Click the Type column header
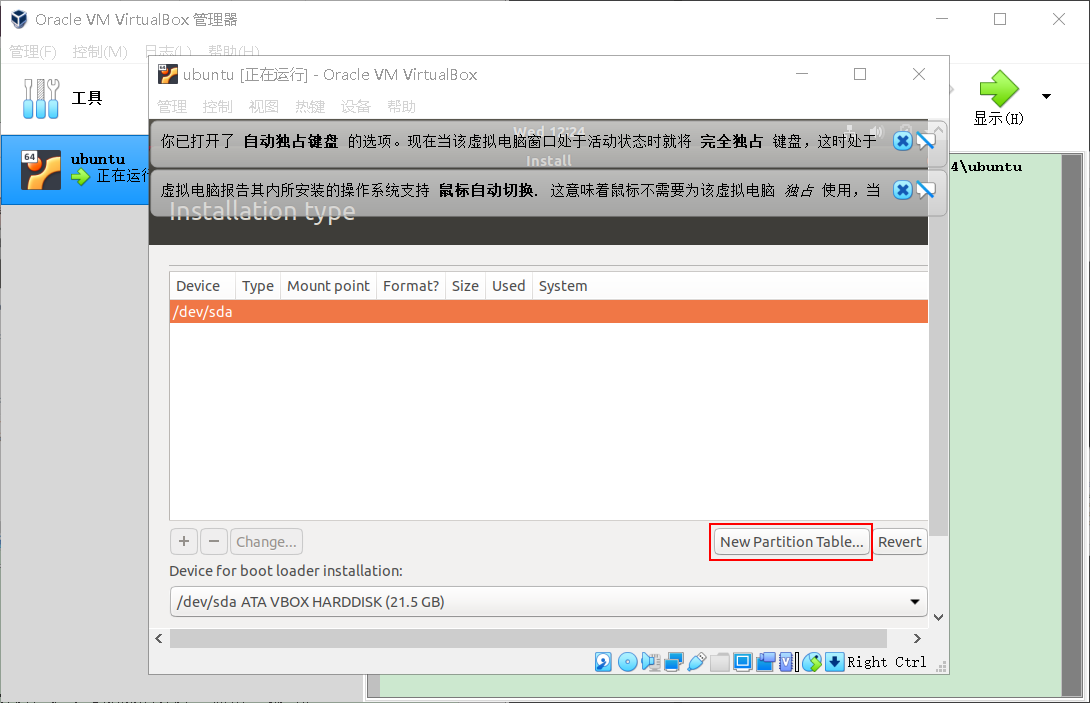This screenshot has width=1090, height=703. (258, 286)
